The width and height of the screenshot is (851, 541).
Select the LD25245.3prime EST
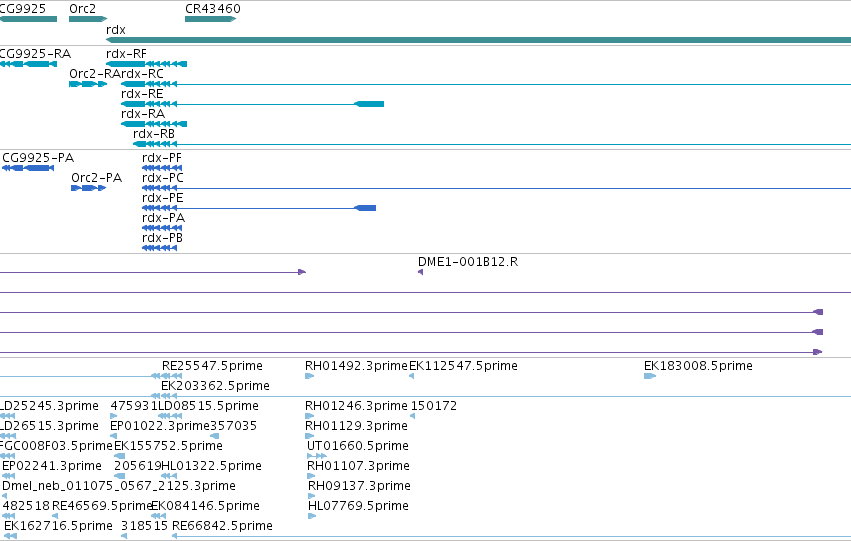pyautogui.click(x=8, y=416)
